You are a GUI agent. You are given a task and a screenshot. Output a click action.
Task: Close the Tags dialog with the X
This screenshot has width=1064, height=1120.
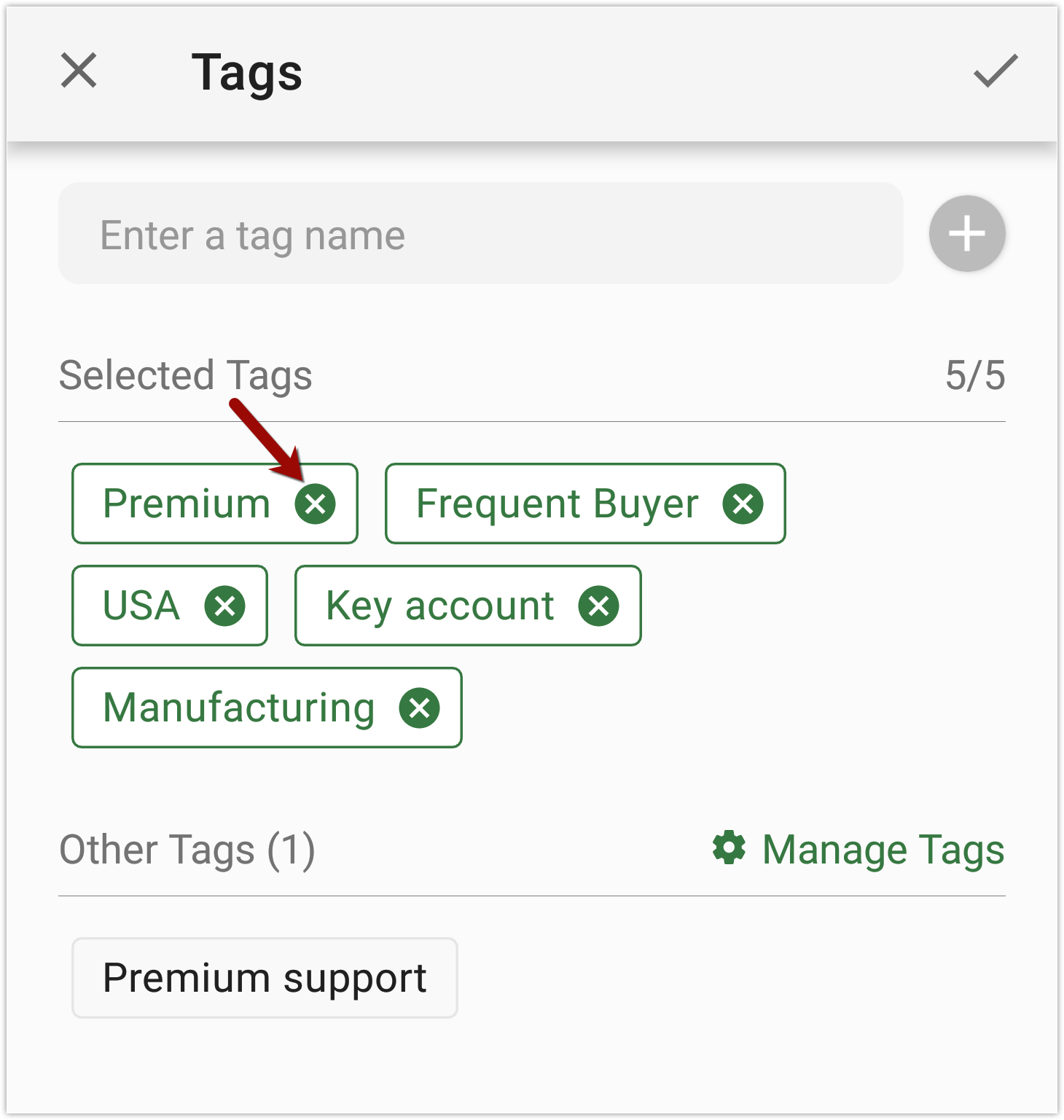pos(79,71)
